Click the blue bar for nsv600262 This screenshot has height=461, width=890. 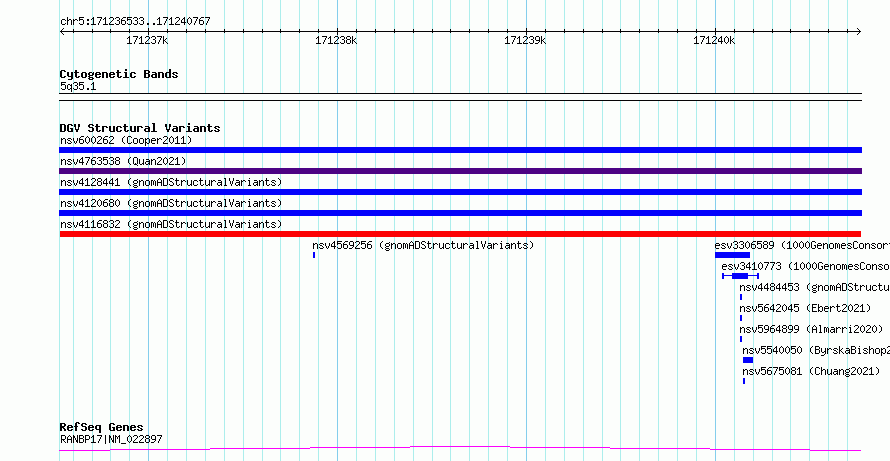[460, 150]
